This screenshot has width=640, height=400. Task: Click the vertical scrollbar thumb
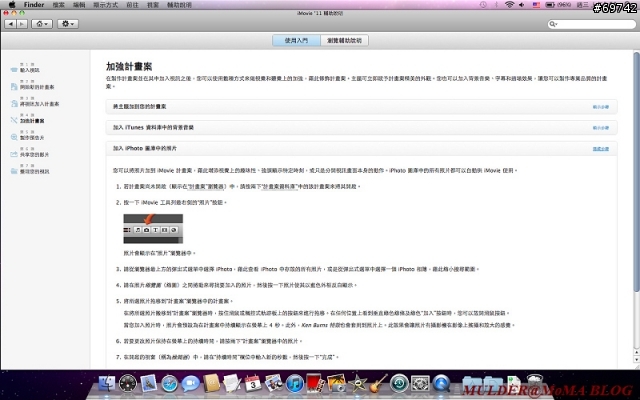[636, 171]
